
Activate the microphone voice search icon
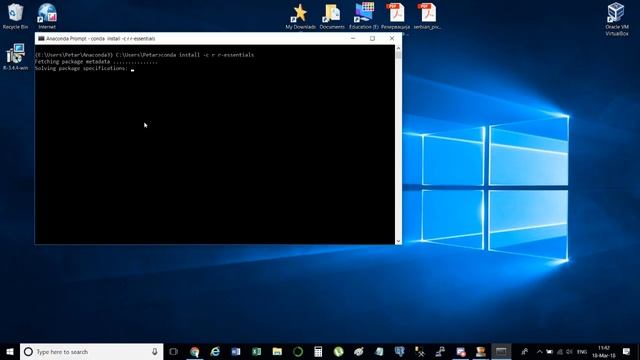(x=155, y=351)
